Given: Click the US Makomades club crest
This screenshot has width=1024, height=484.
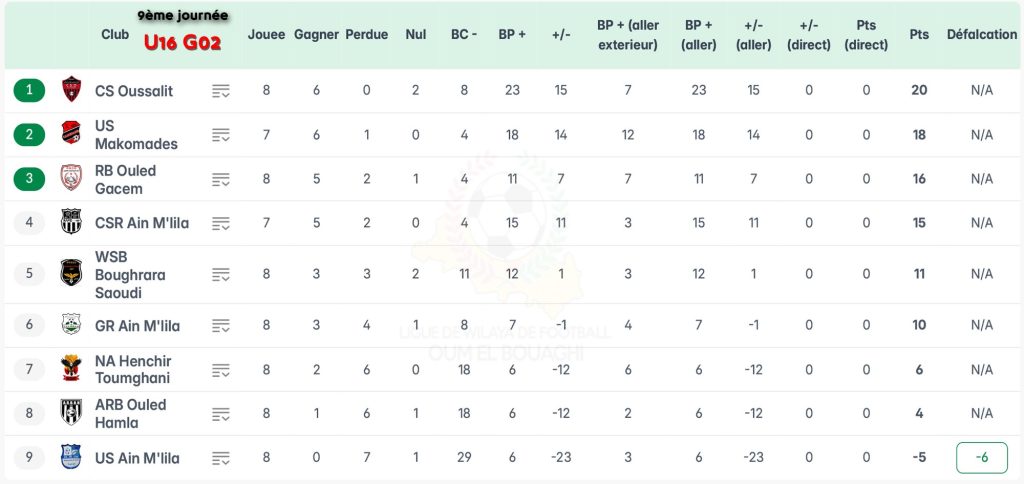Looking at the screenshot, I should (x=71, y=134).
